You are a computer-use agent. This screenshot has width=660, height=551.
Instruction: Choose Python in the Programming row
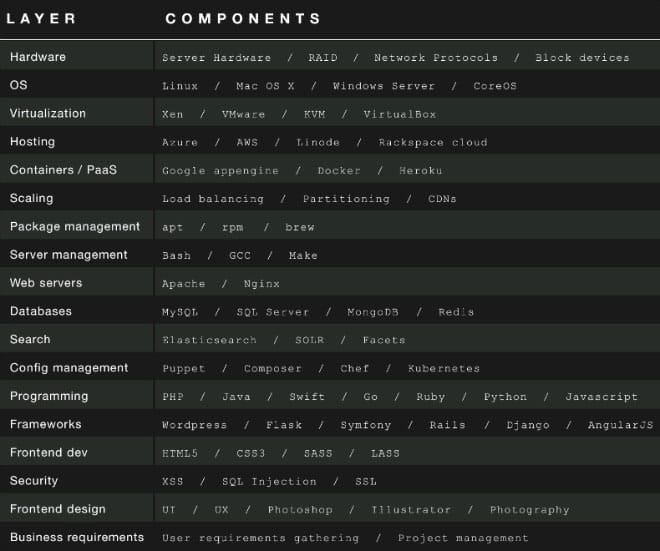505,397
